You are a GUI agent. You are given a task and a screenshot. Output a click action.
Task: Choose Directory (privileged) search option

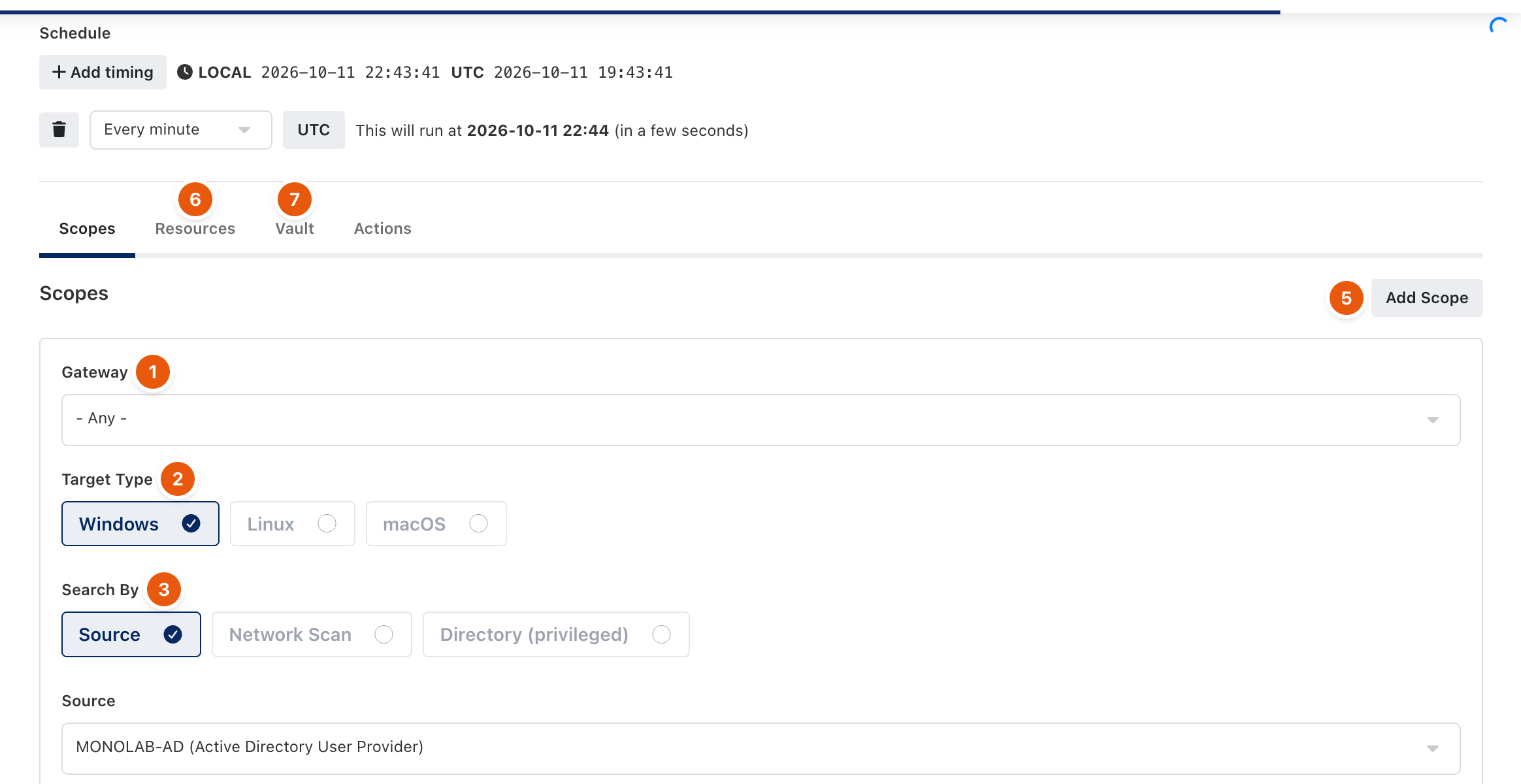tap(556, 635)
